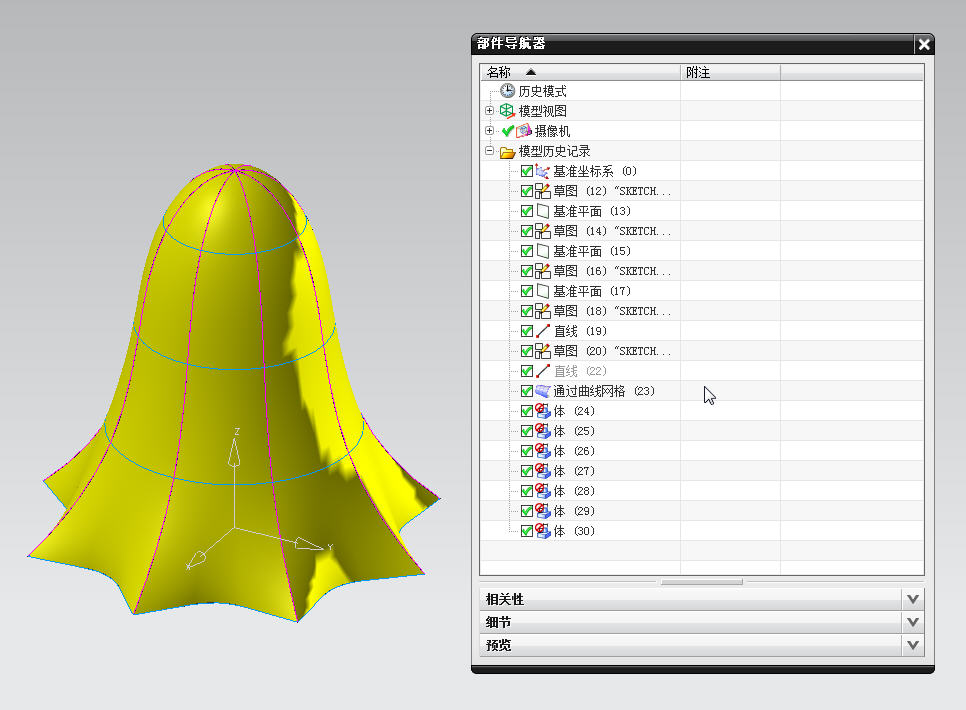Toggle the 体 (30) checkbox
The width and height of the screenshot is (966, 710).
(527, 531)
